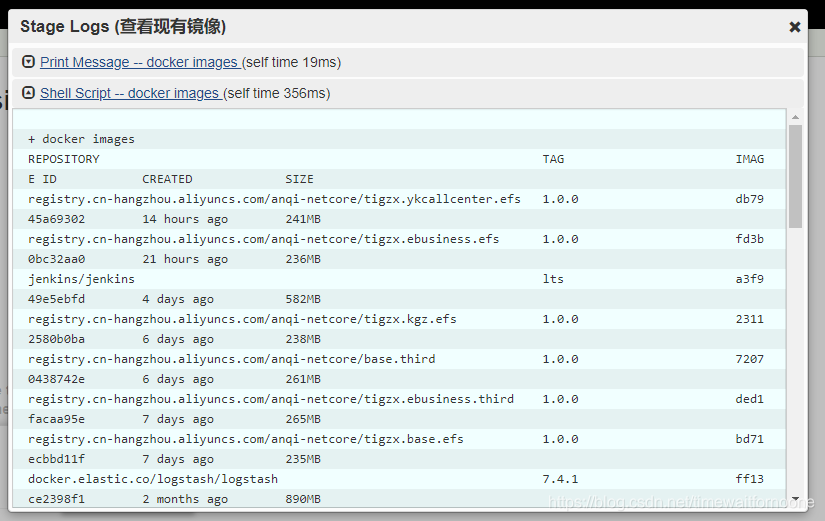The width and height of the screenshot is (825, 521).
Task: Select the tigzx.ebusiness.efs repository line
Action: [264, 239]
